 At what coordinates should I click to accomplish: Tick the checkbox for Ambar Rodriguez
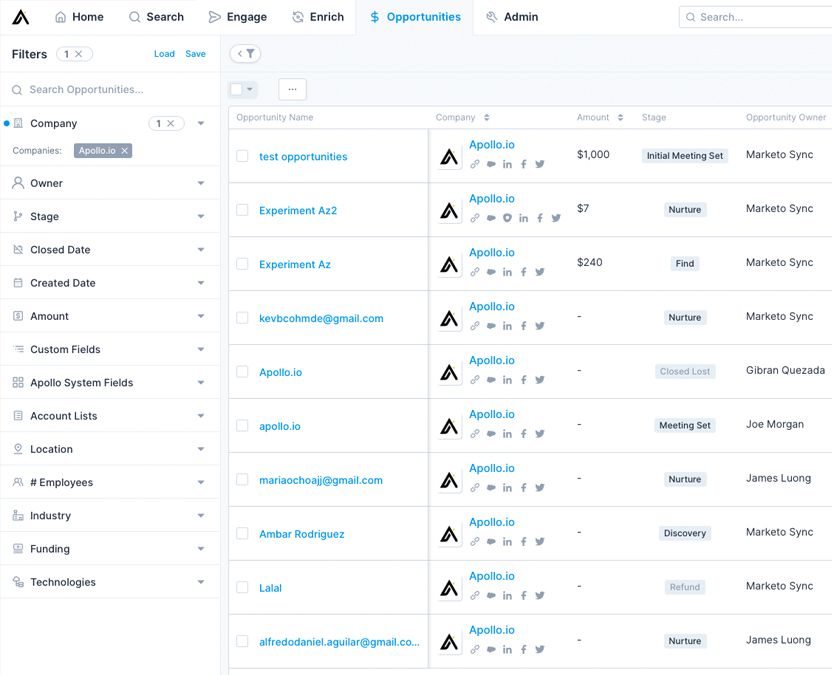tap(242, 534)
